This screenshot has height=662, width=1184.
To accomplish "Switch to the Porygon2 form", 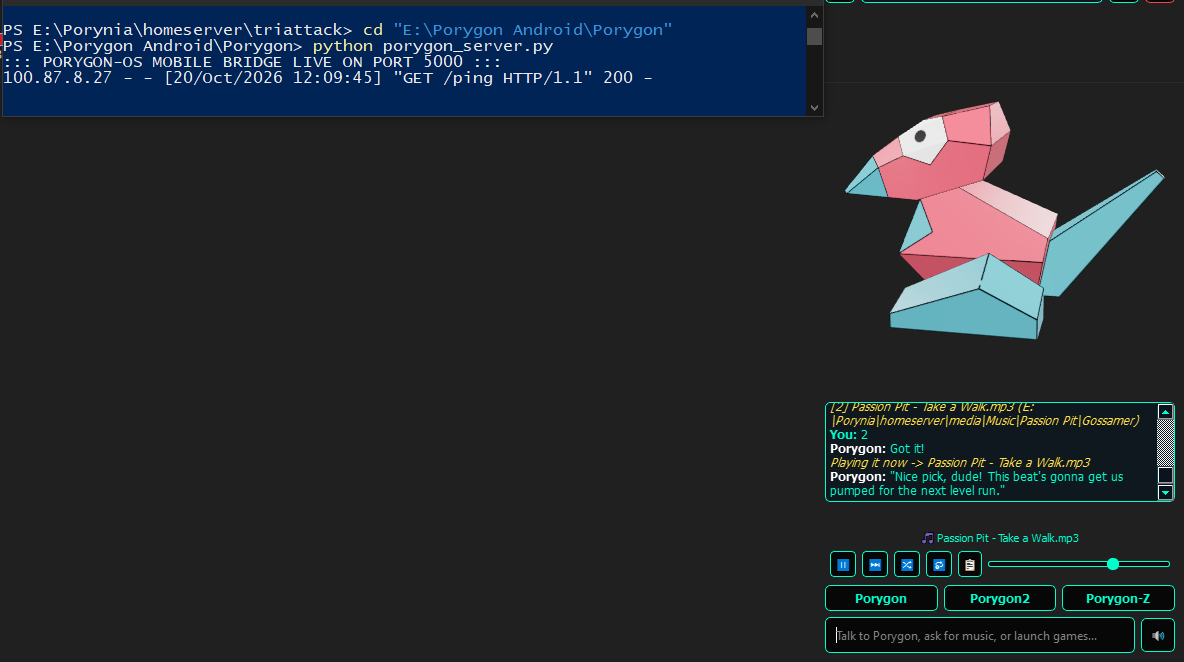I will click(x=1000, y=598).
